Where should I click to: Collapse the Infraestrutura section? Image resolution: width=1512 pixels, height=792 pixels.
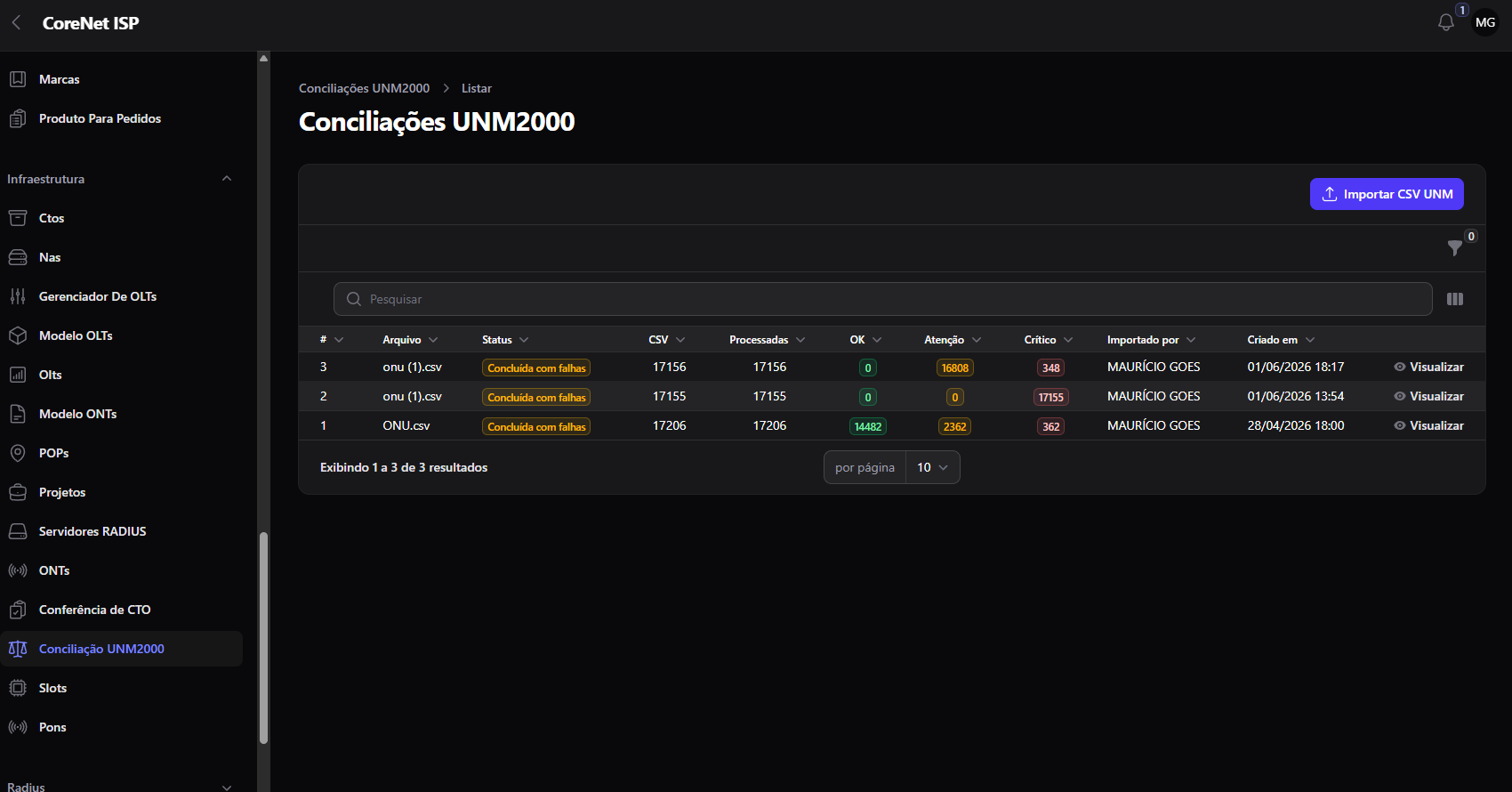coord(227,179)
